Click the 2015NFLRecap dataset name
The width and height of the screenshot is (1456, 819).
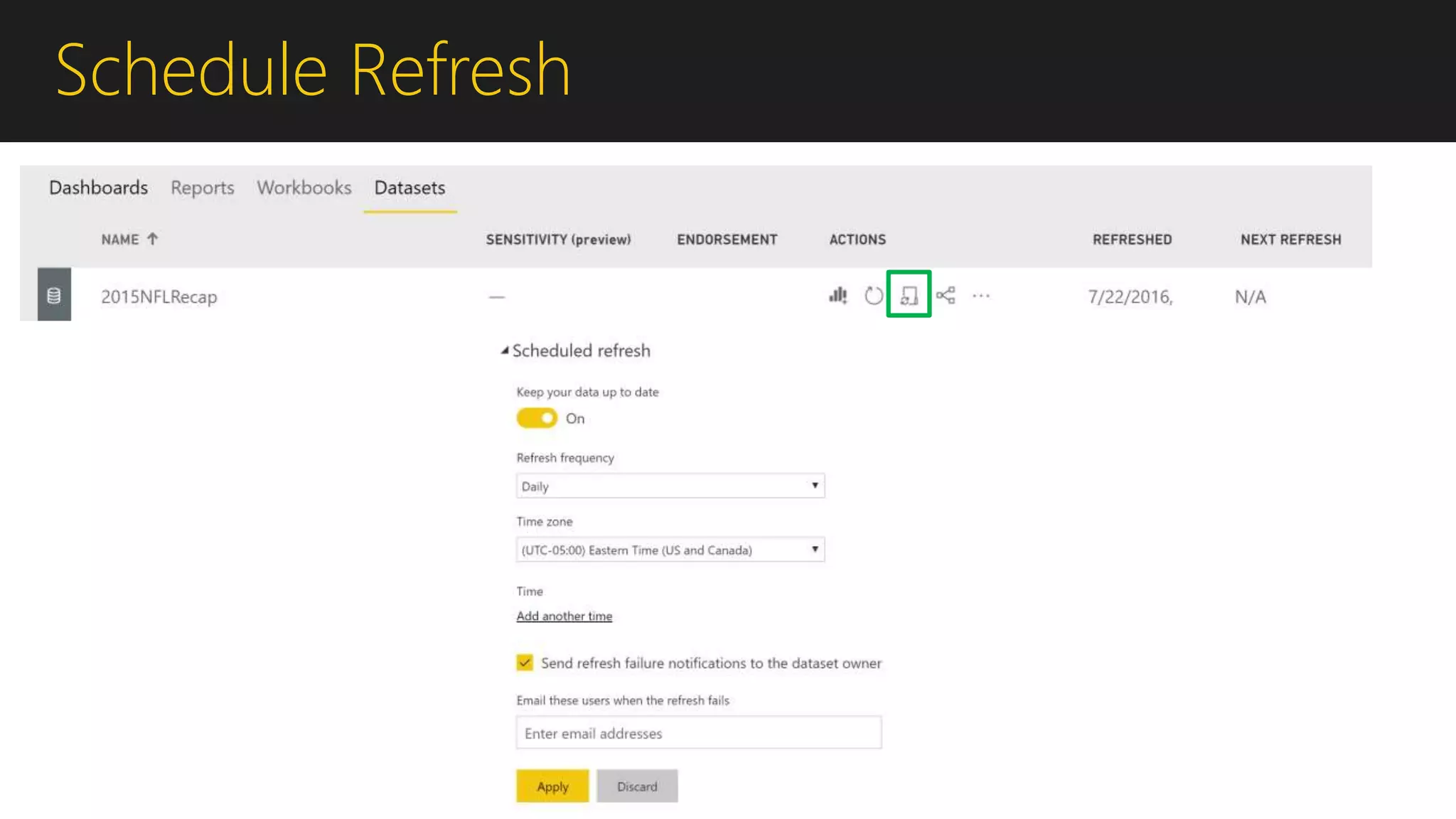point(159,296)
